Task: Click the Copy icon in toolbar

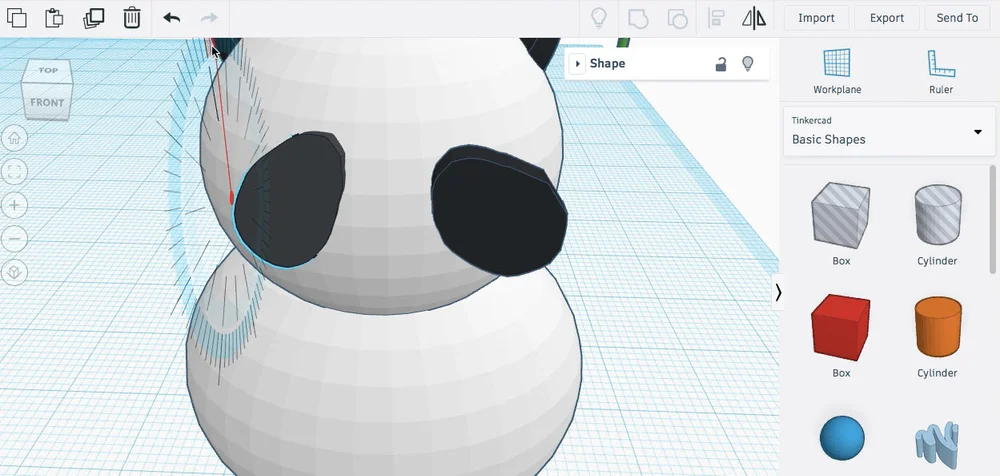Action: click(x=17, y=18)
